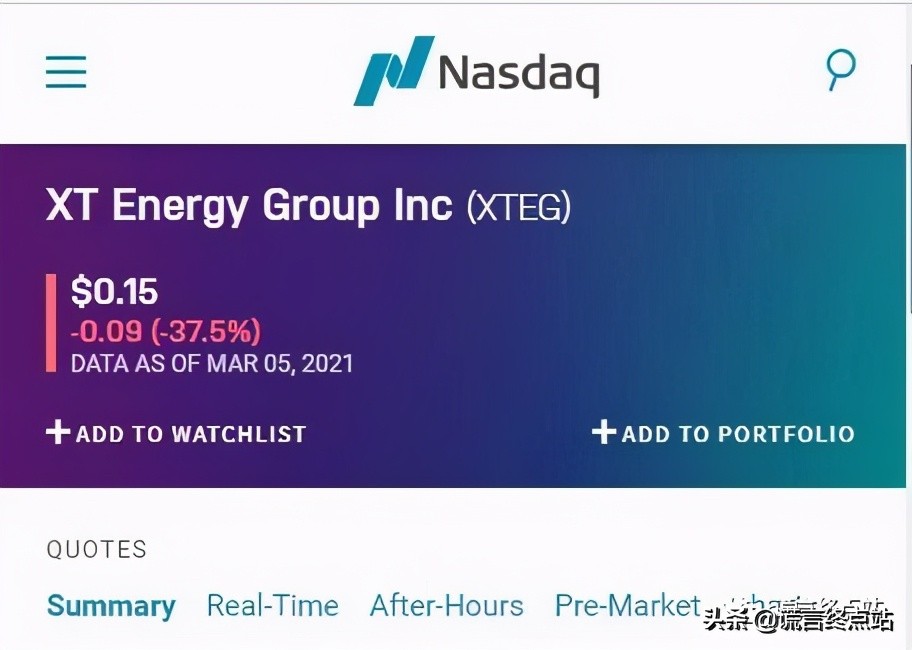Click the Nasdaq wordmark text

pos(518,72)
